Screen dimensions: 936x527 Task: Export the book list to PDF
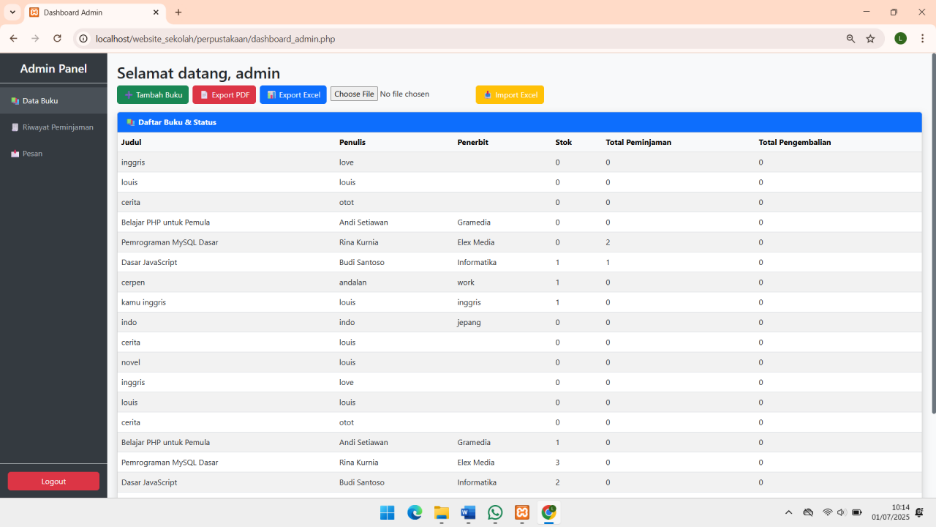tap(224, 95)
